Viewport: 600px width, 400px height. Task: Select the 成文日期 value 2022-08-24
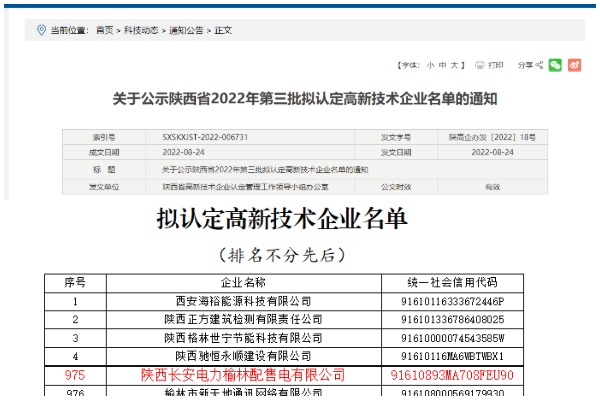coord(183,152)
